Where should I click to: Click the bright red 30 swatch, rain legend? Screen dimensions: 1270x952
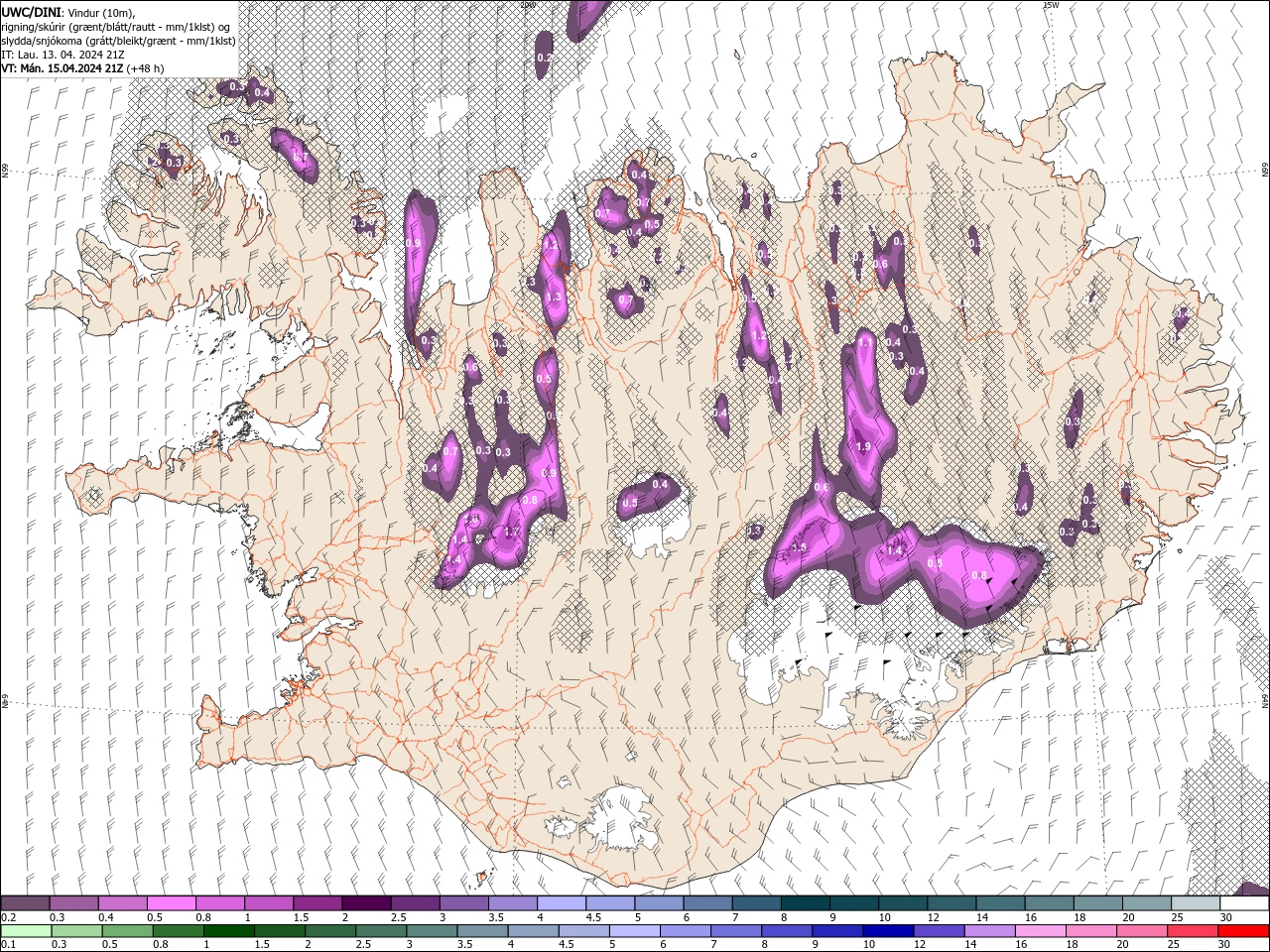tap(1245, 931)
